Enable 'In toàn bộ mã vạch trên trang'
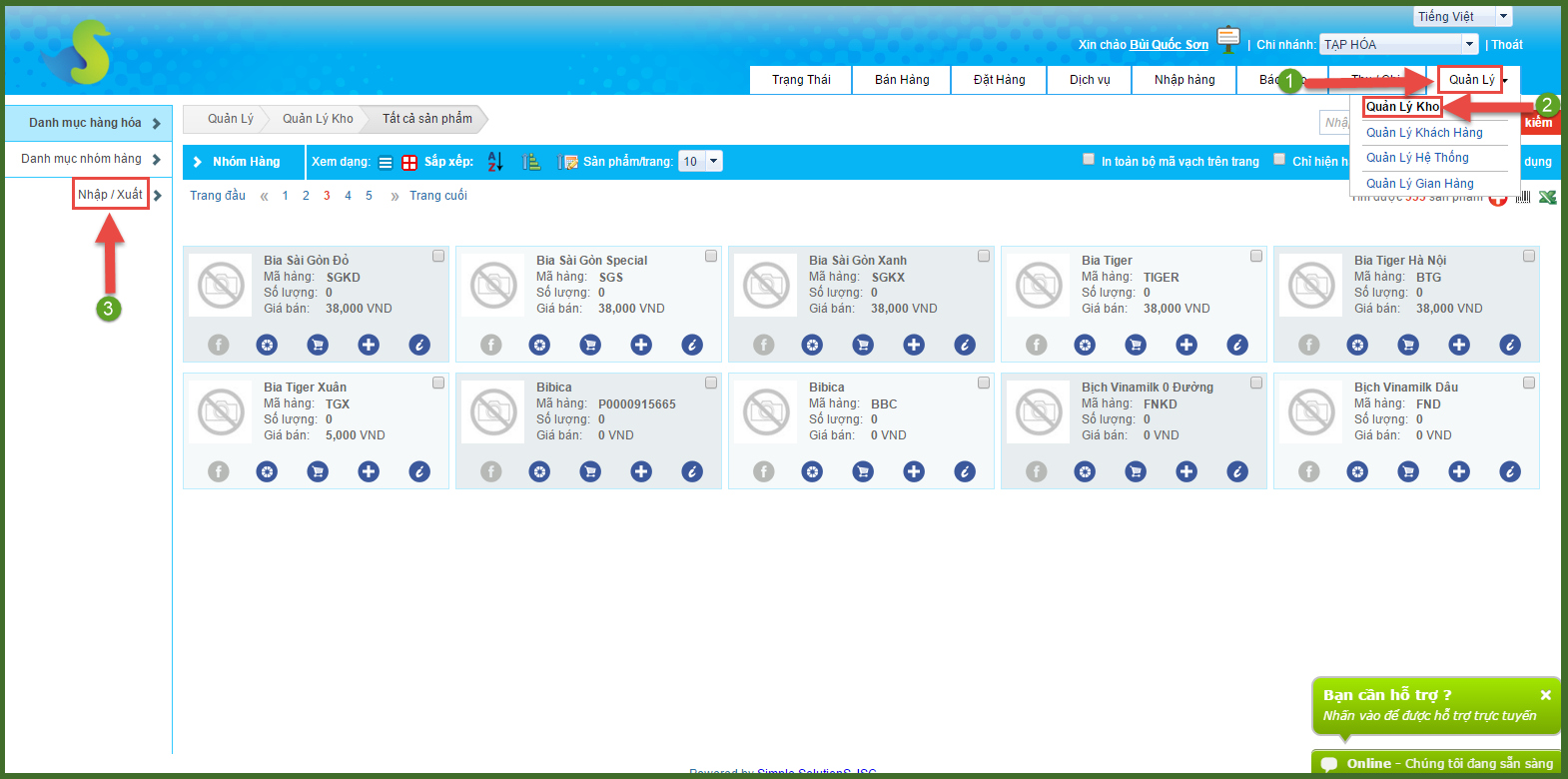 [1089, 159]
